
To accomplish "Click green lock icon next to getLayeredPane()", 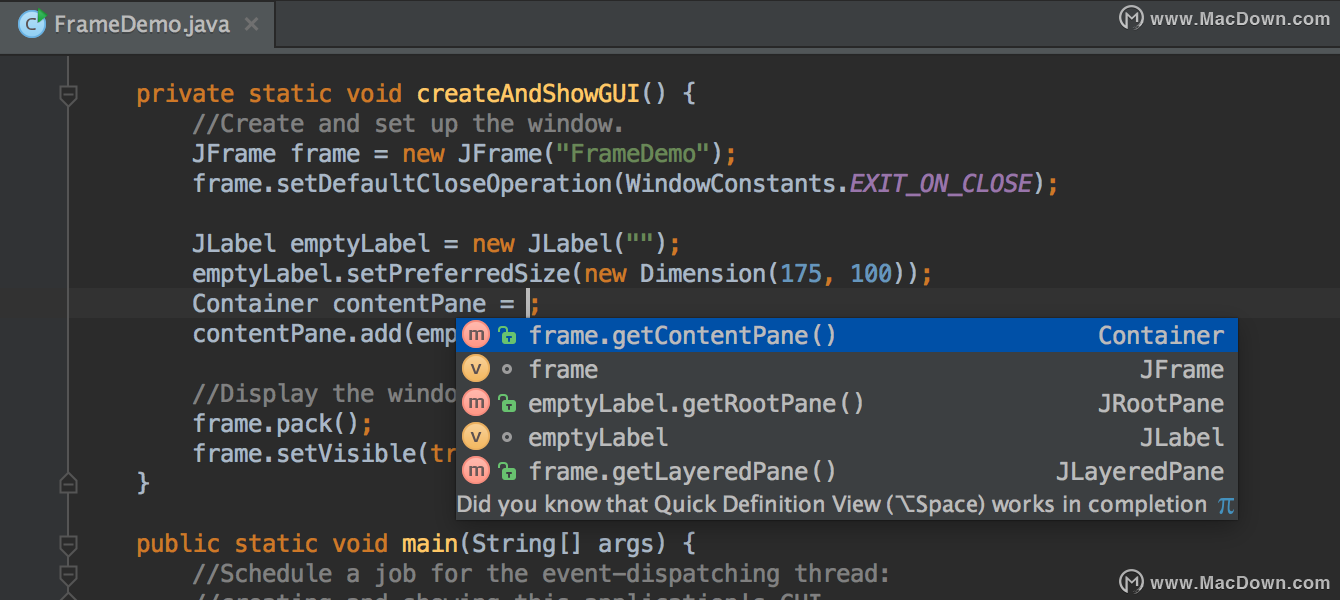I will [507, 470].
